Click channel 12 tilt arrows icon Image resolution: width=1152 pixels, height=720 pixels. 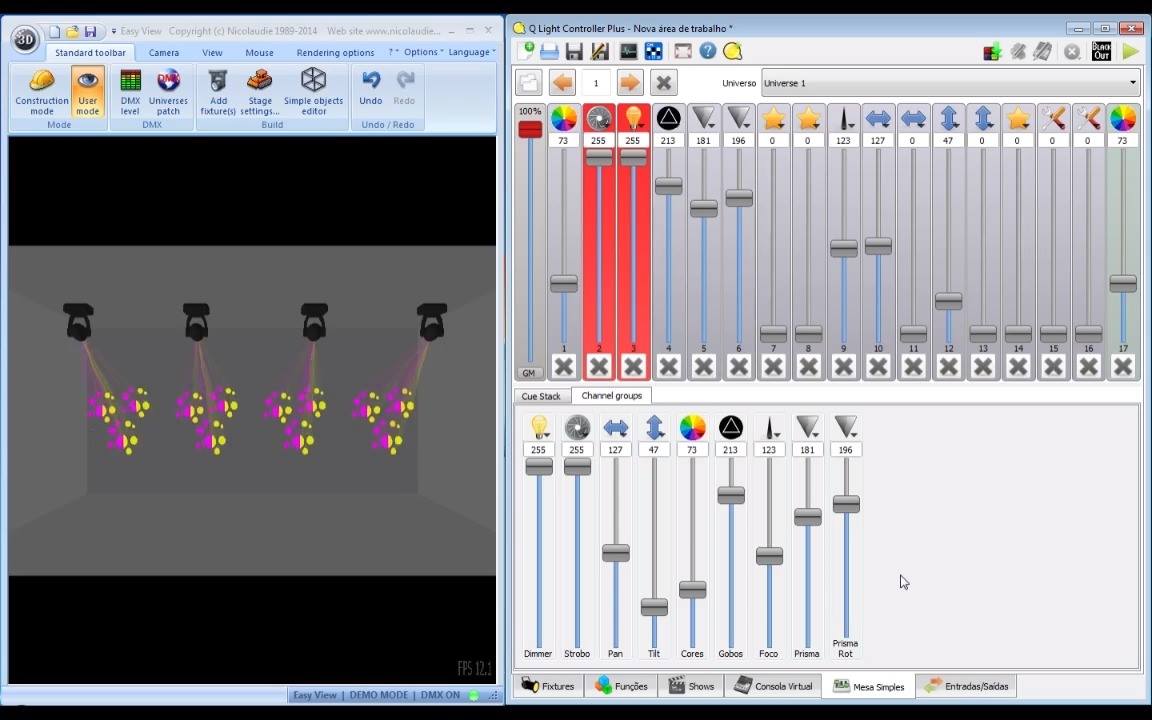click(948, 118)
